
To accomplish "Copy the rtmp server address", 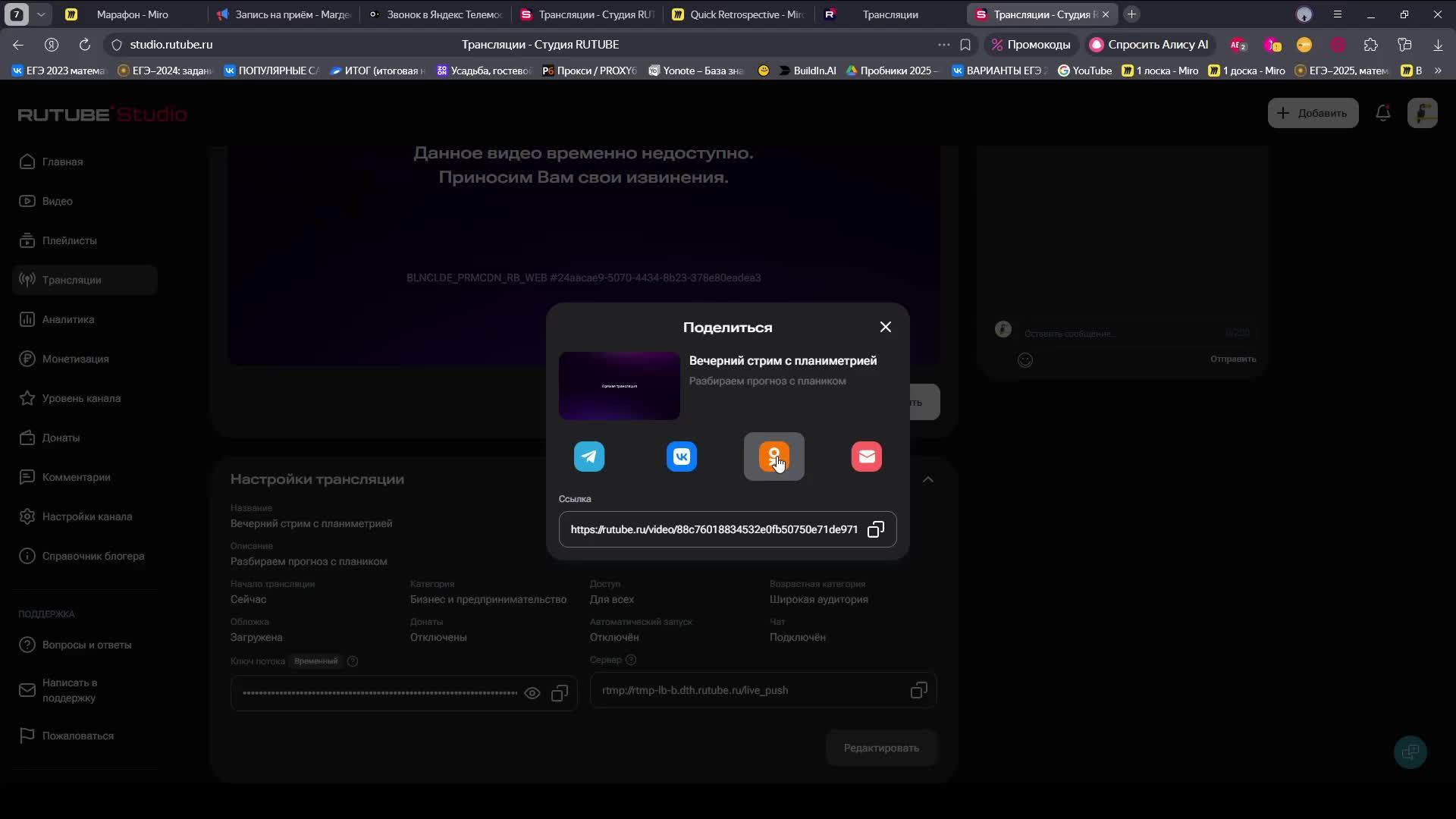I will click(919, 690).
